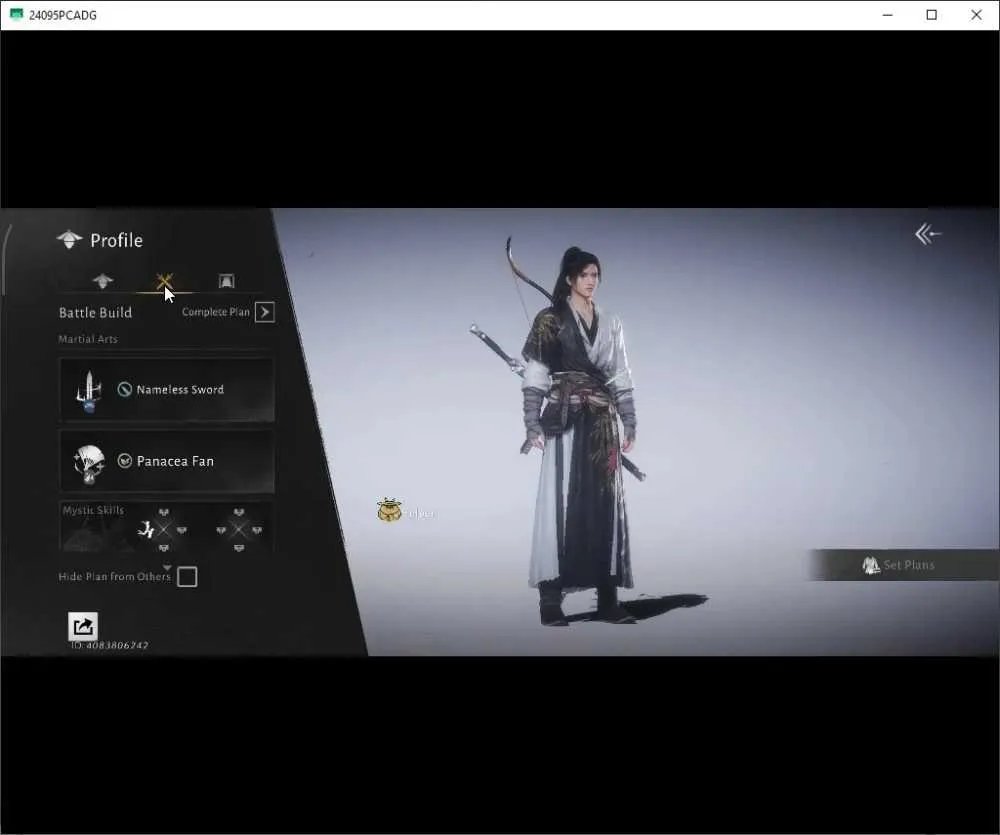This screenshot has width=1000, height=835.
Task: Select the equipped Mystic Skill slot icon
Action: click(147, 529)
